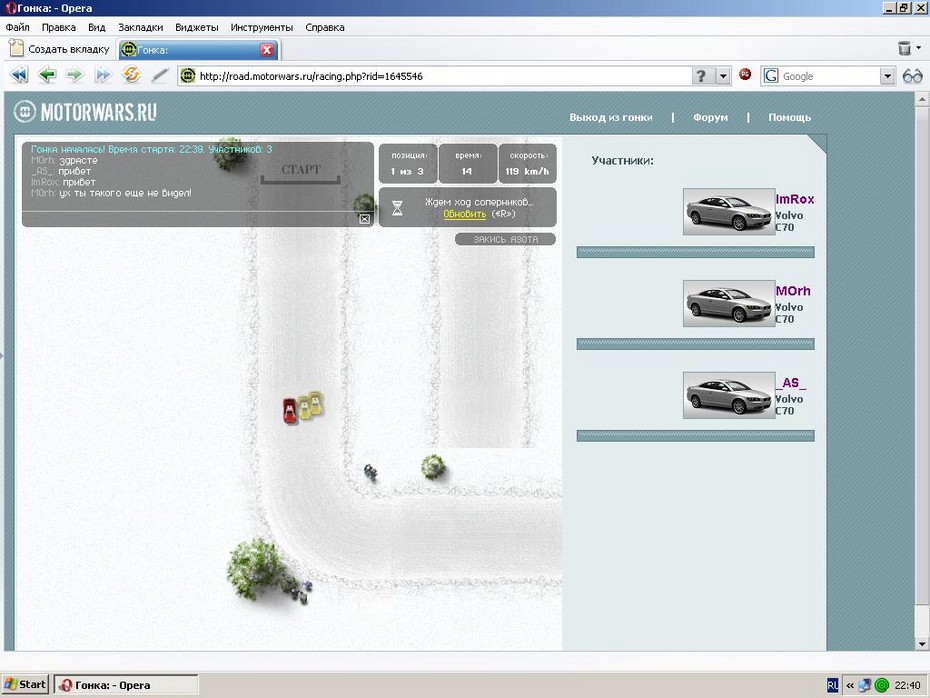Click the "Участники:" heading
Screen dimensions: 930x698
[x=622, y=161]
